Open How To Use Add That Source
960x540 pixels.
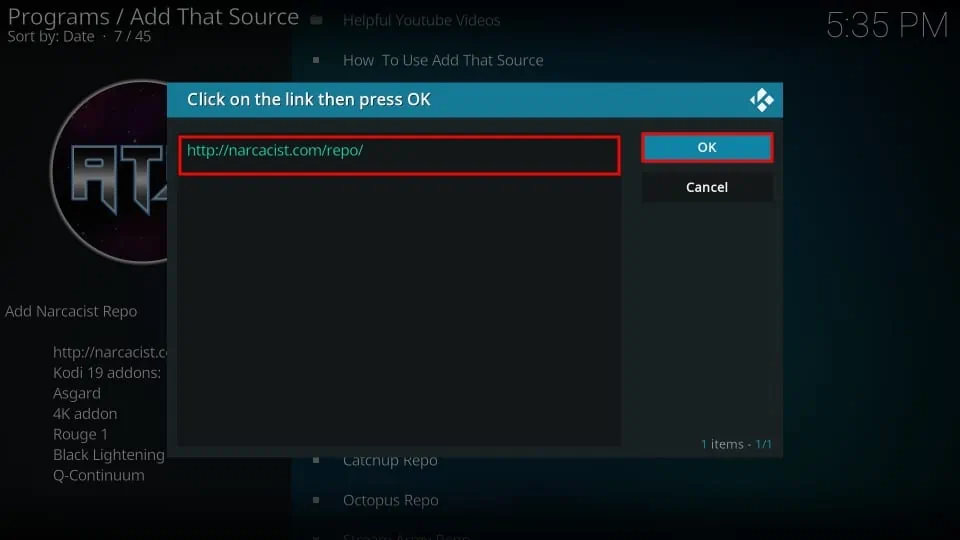coord(443,60)
